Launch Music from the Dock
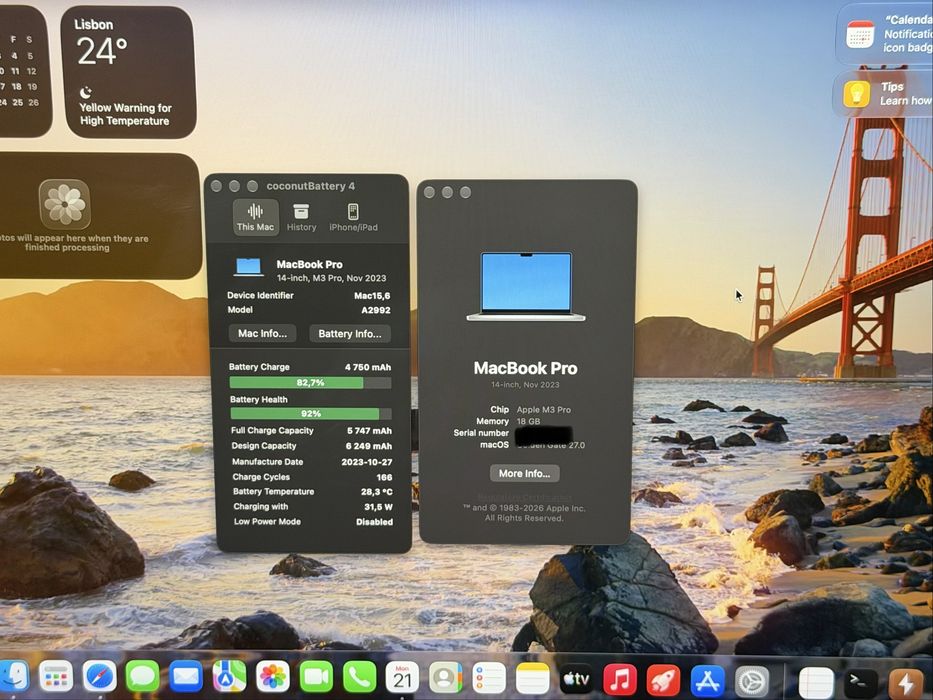933x700 pixels. click(619, 679)
